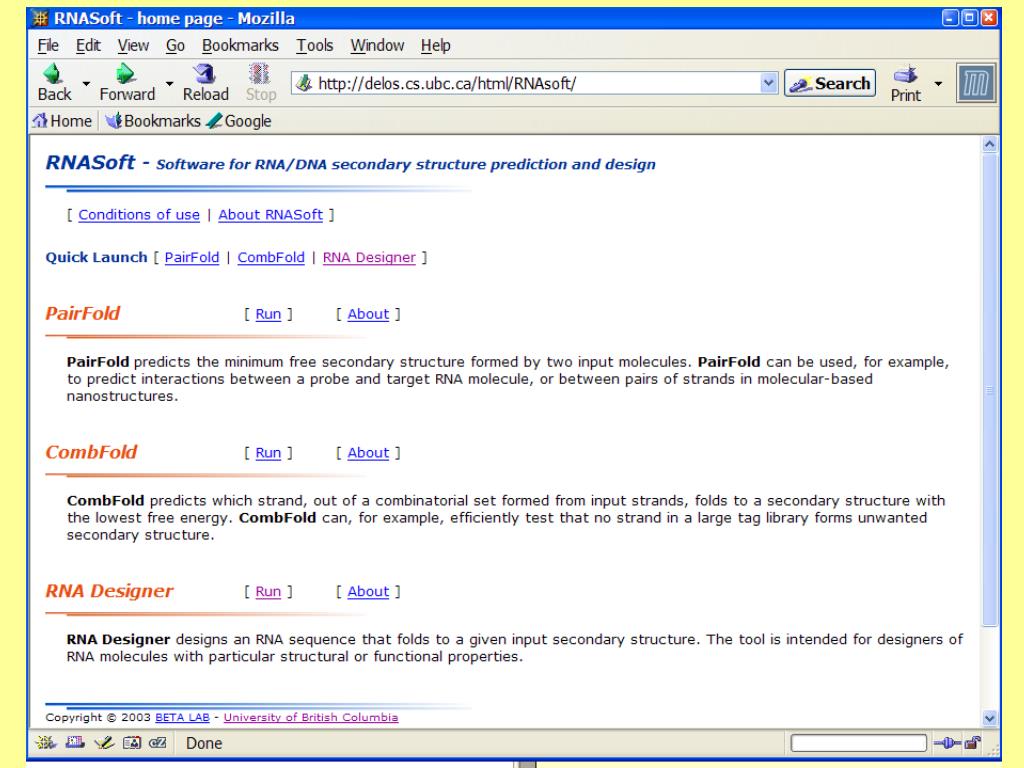Image resolution: width=1024 pixels, height=768 pixels.
Task: Click the orange RNA Designer section heading
Action: [109, 591]
